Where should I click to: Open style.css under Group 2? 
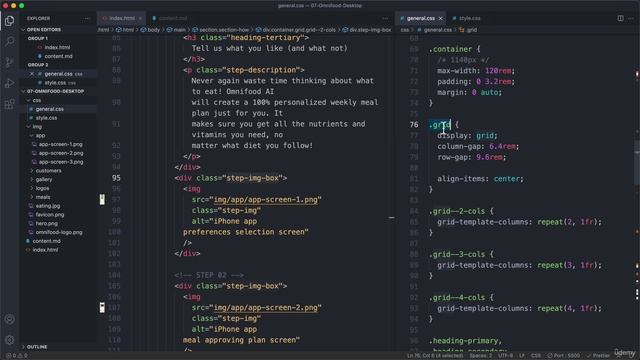click(x=55, y=83)
